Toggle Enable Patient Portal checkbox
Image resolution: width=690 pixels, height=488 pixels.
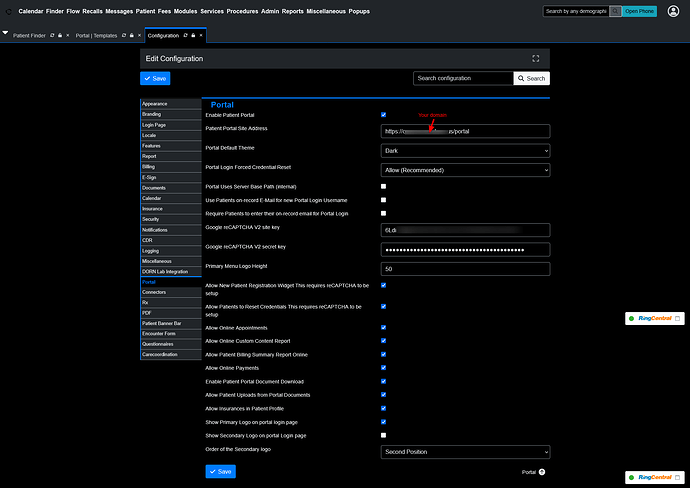(x=383, y=115)
